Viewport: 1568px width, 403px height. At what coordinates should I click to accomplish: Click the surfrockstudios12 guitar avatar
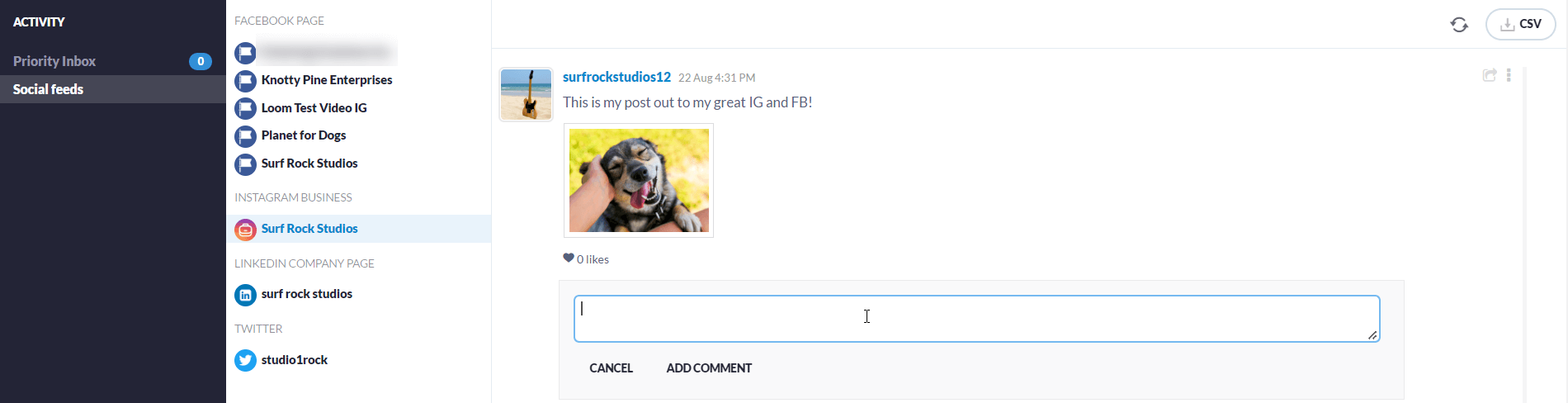[x=526, y=95]
